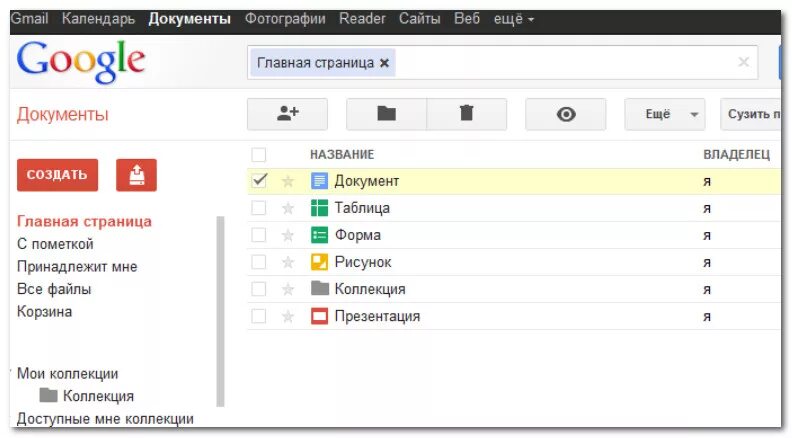Click the yellow Рисунок drawing icon
792x438 pixels.
point(319,262)
